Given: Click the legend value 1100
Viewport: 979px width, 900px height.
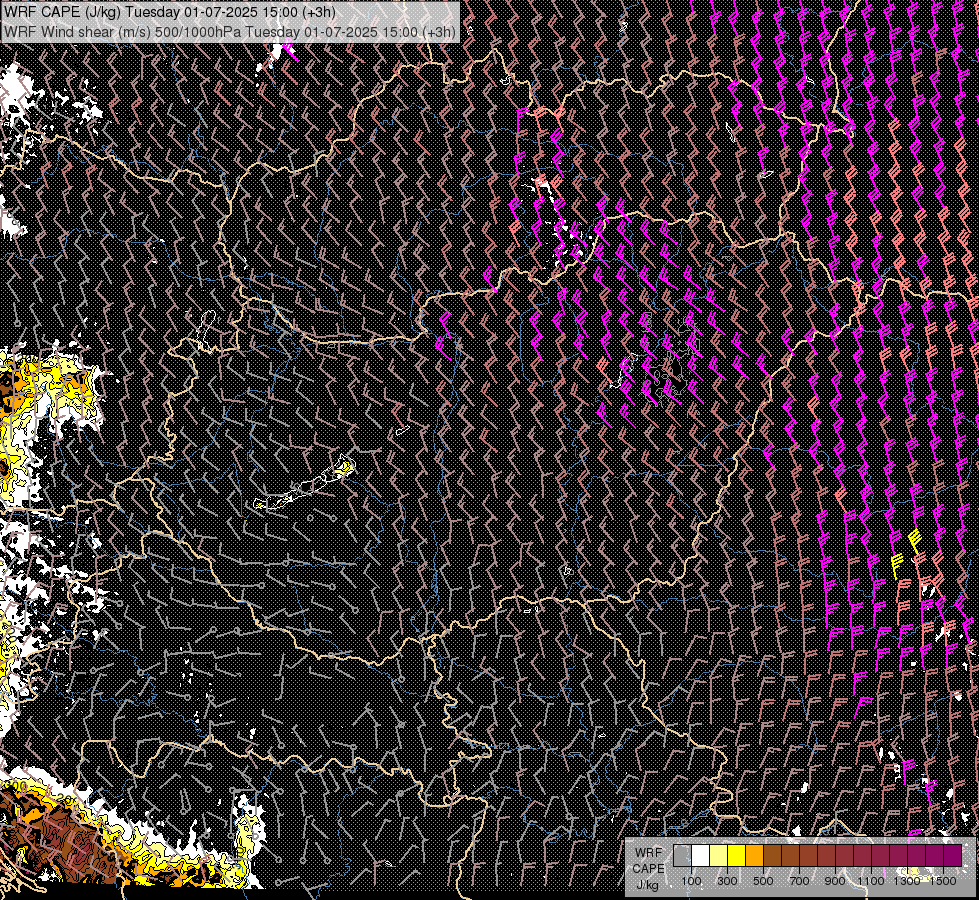Looking at the screenshot, I should 870,881.
